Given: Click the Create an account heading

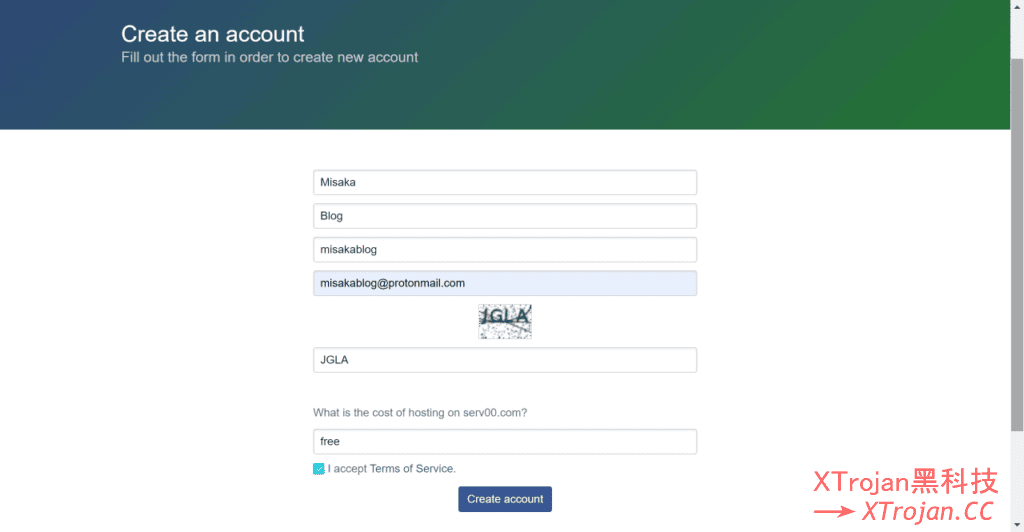Looking at the screenshot, I should pyautogui.click(x=213, y=35).
